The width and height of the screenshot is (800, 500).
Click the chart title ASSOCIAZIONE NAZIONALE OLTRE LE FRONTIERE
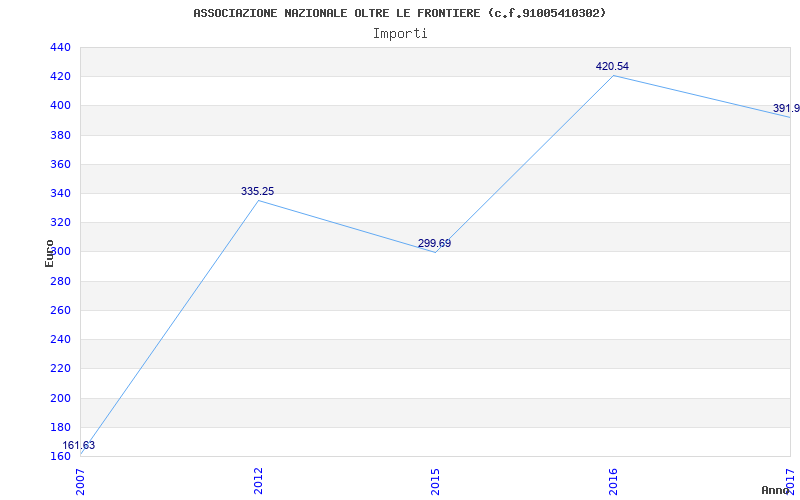(399, 13)
